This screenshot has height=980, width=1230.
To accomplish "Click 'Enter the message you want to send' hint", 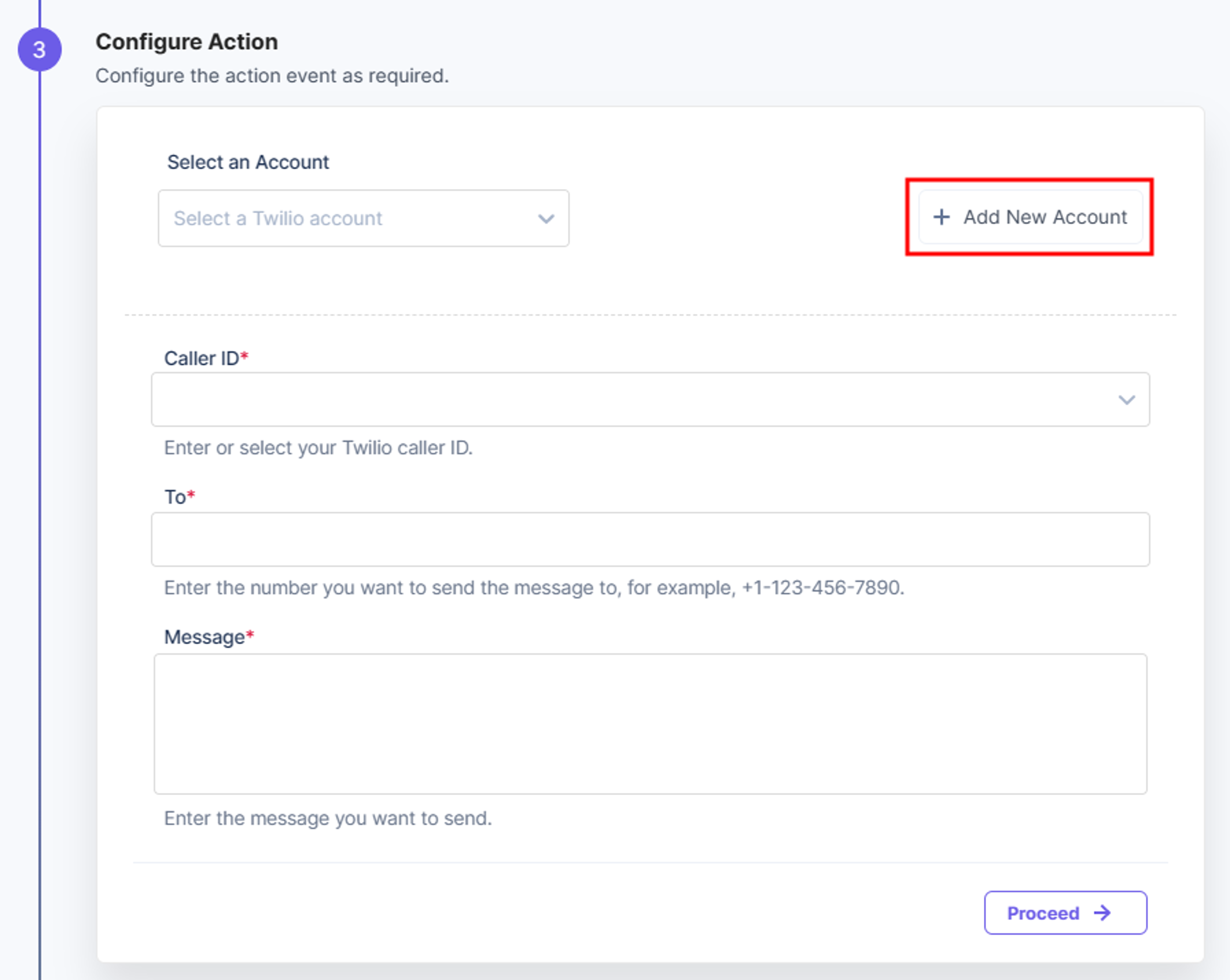I will coord(328,818).
